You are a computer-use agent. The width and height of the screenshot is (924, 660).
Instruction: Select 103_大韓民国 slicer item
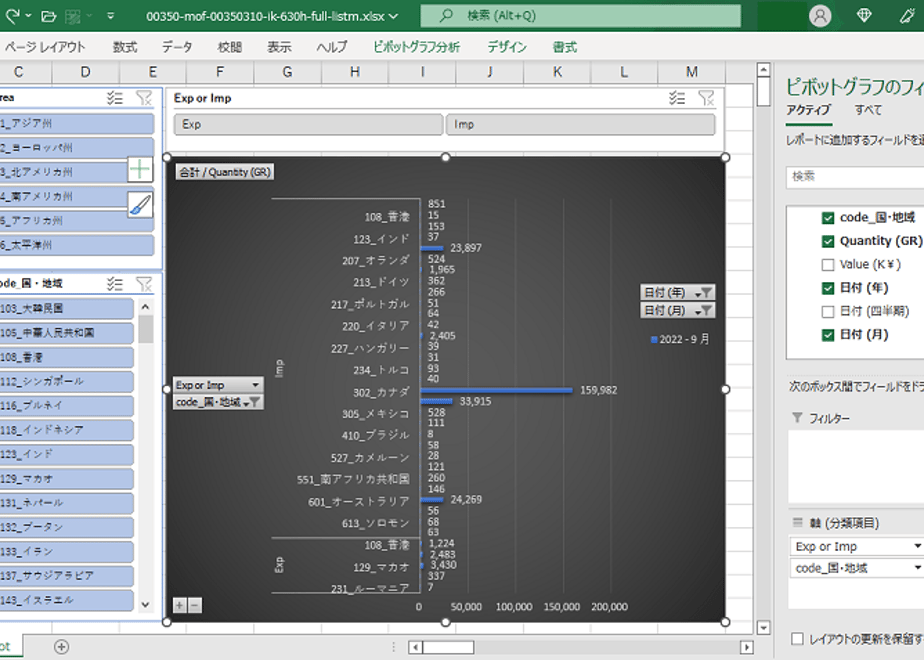(x=67, y=309)
